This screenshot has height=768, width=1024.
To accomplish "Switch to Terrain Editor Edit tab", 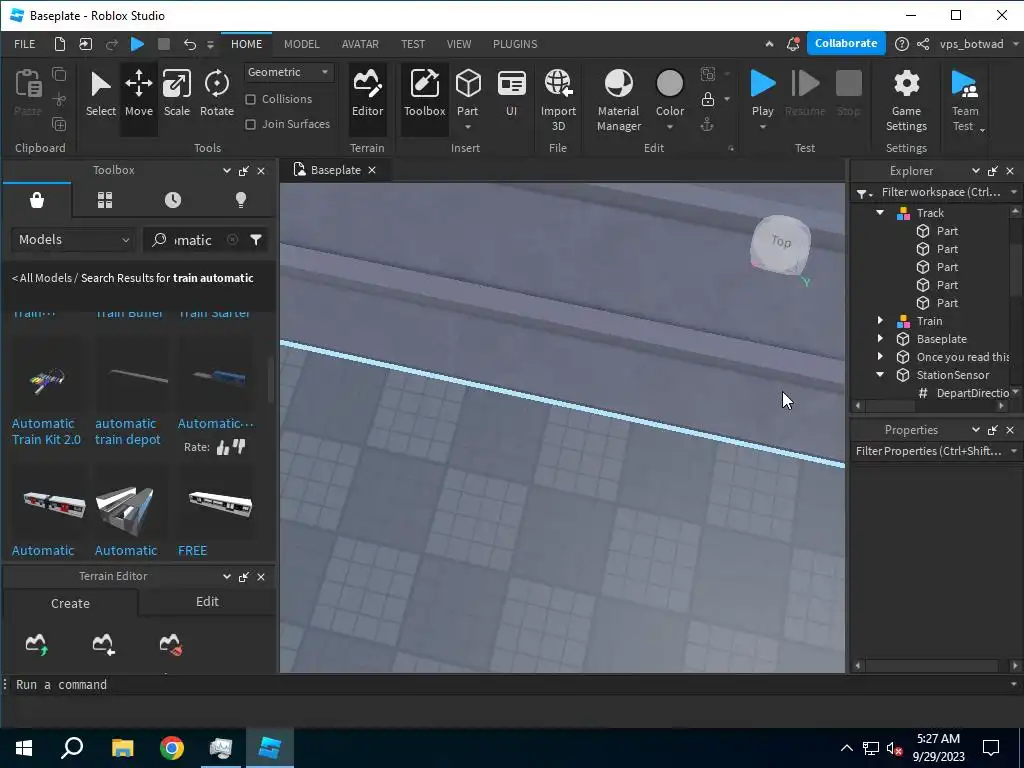I will click(207, 601).
